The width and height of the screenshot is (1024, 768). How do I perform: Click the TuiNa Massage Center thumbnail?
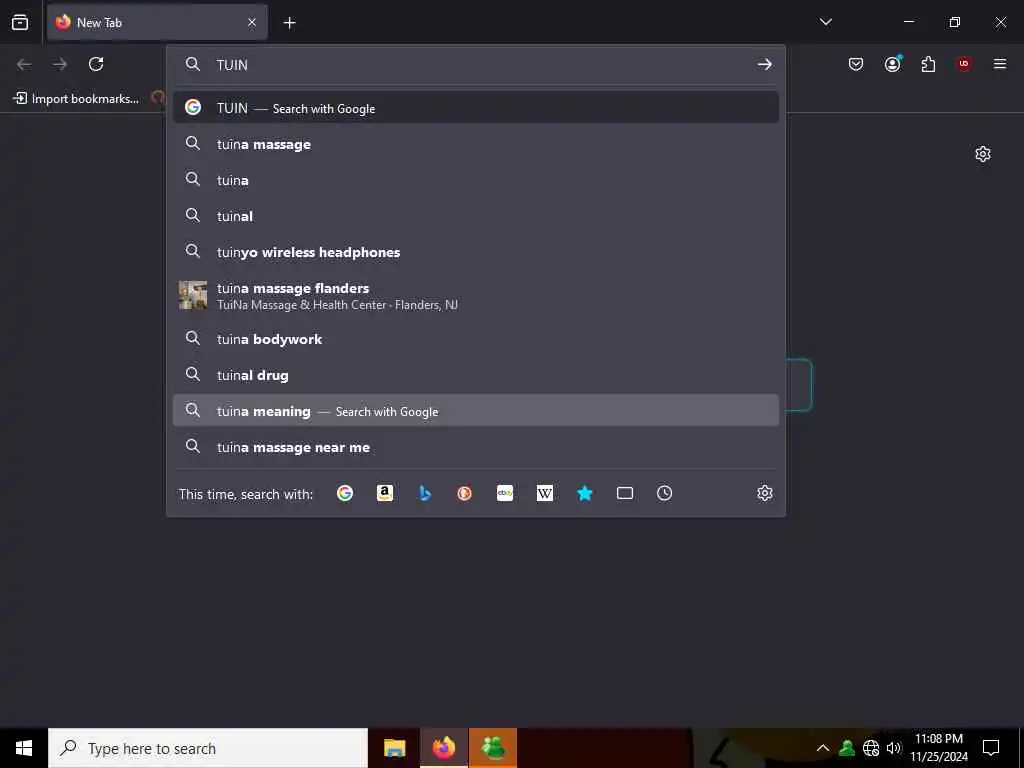pos(193,295)
